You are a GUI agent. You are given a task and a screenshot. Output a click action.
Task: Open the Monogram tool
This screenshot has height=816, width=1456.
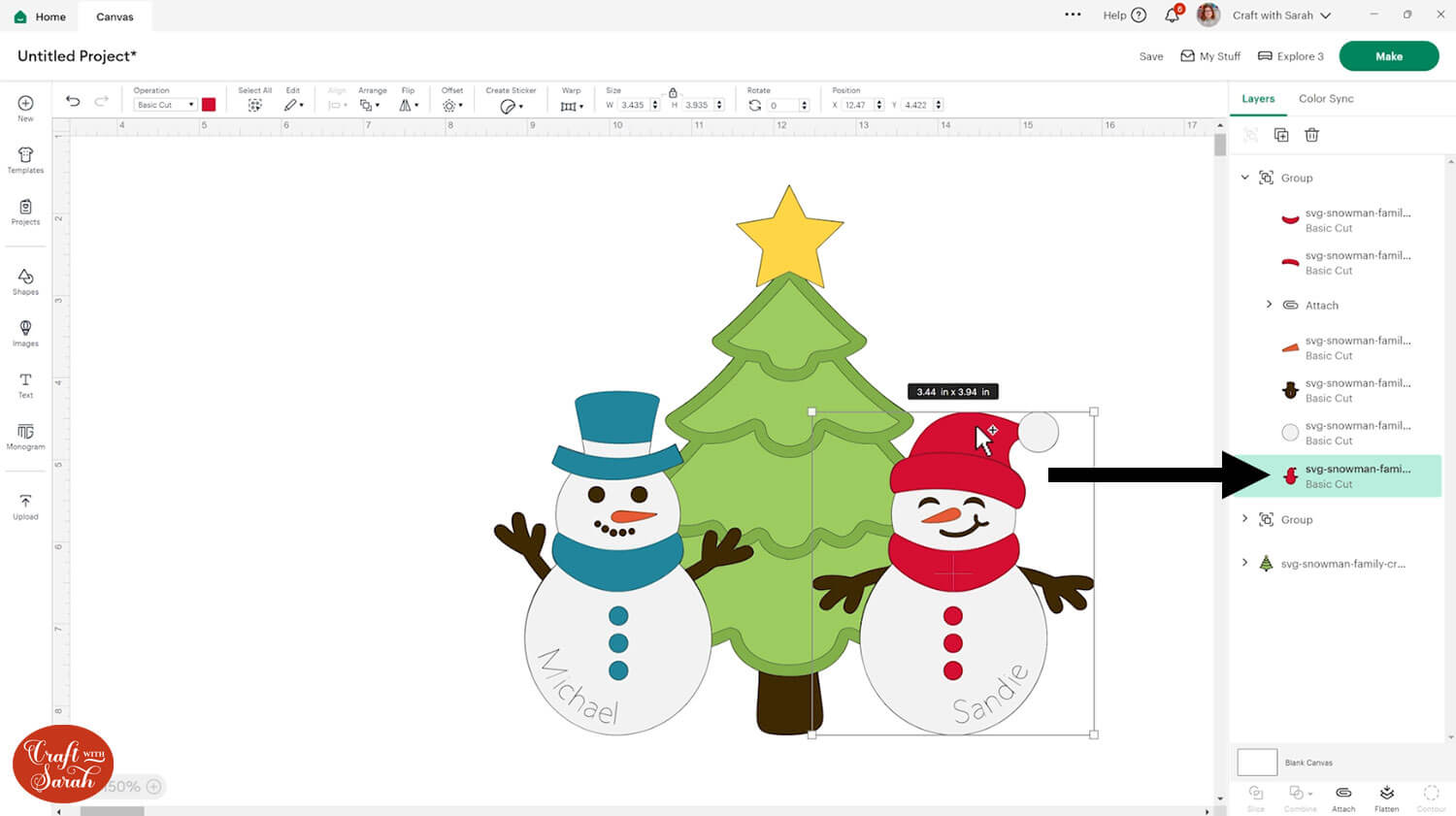tap(25, 436)
